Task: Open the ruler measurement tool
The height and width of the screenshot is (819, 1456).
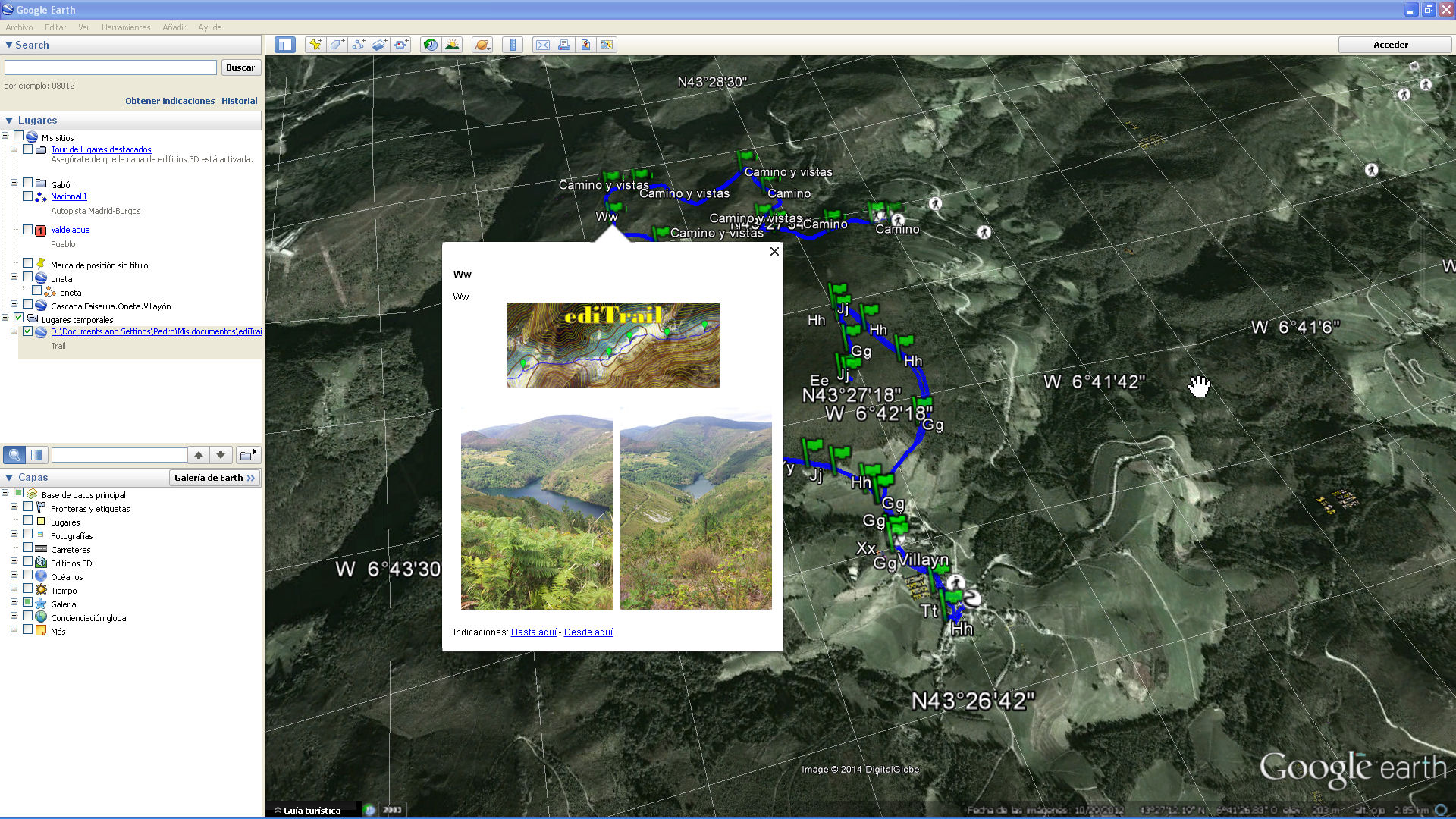Action: point(513,45)
